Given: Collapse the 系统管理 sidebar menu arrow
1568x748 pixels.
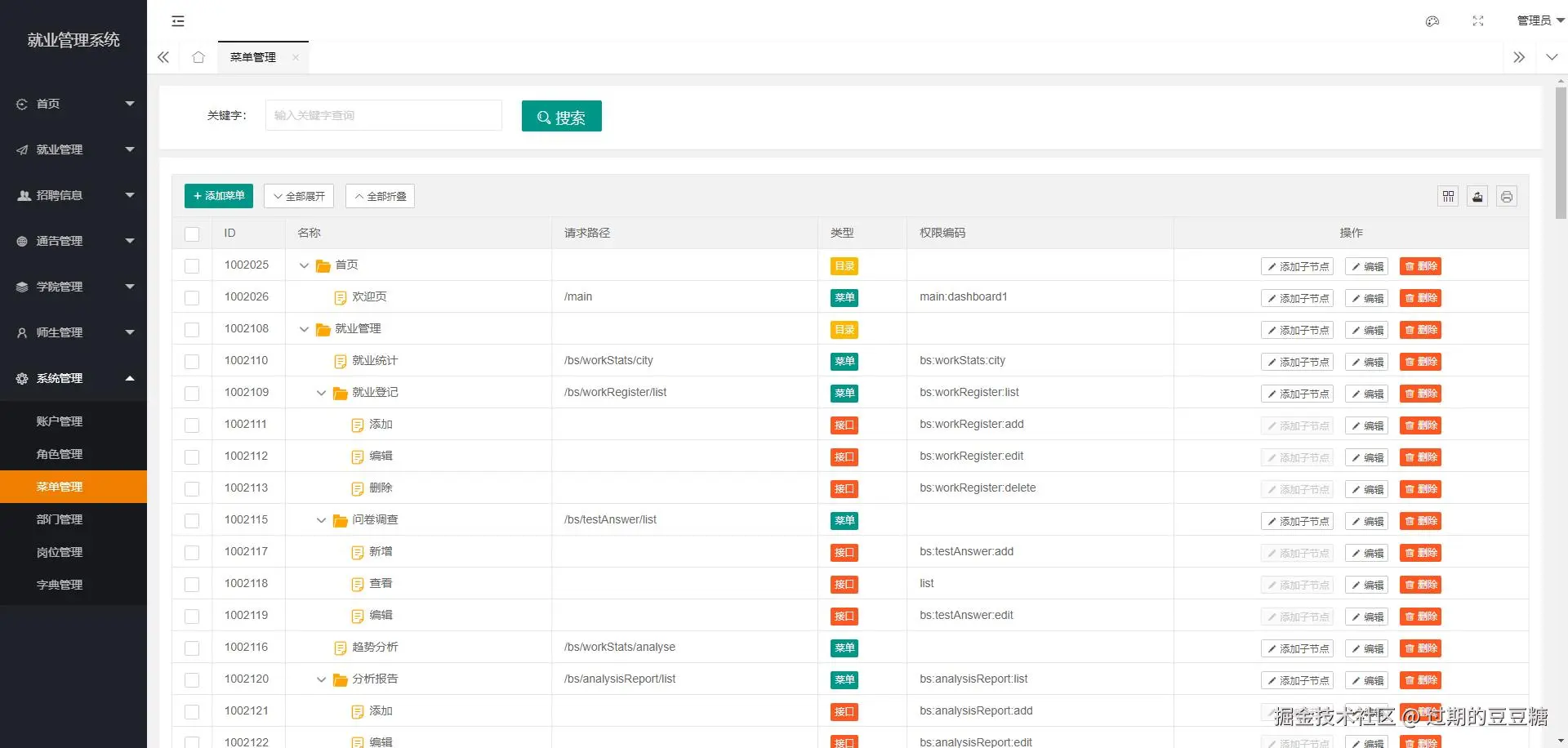Looking at the screenshot, I should [130, 378].
